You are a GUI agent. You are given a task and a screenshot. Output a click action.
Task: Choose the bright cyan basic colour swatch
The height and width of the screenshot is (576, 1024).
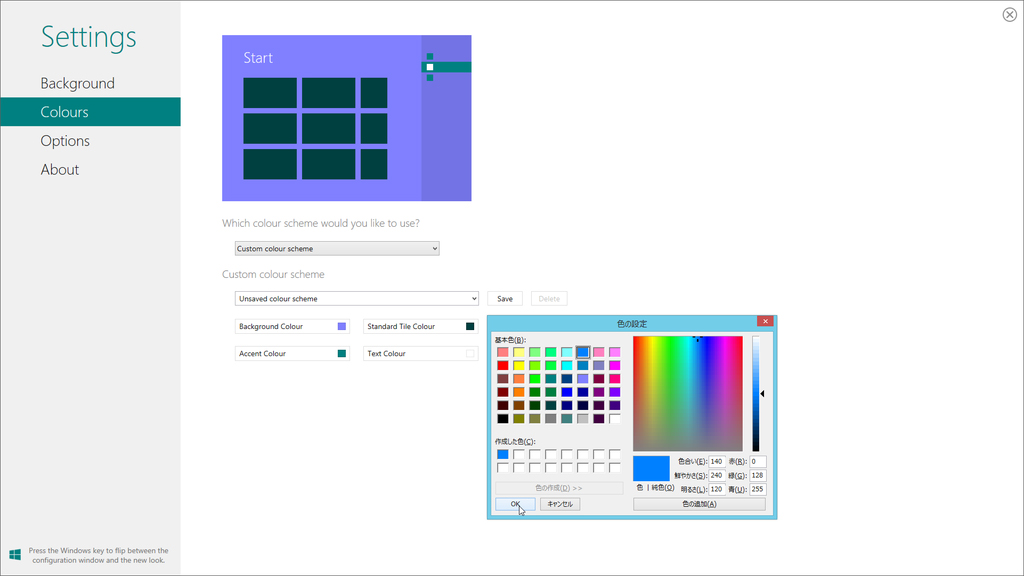tap(566, 365)
